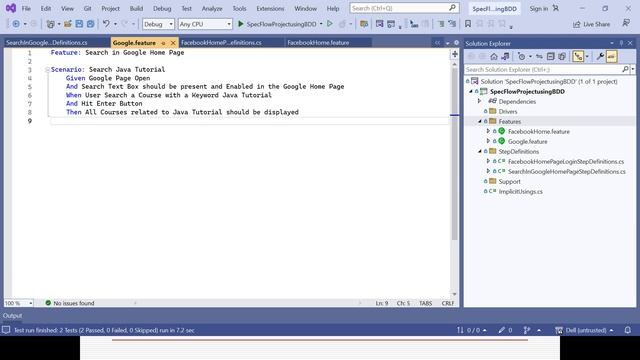Click Show All Files icon in Solution Explorer
Image resolution: width=640 pixels, height=360 pixels.
562,57
